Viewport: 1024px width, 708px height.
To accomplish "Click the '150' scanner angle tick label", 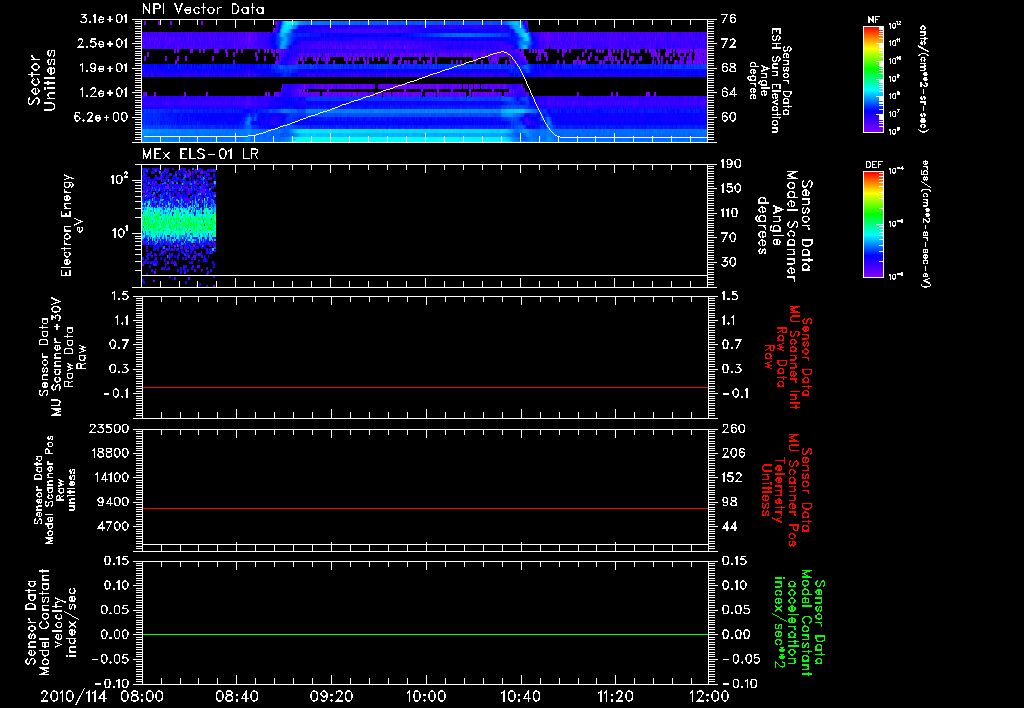I will pos(731,189).
